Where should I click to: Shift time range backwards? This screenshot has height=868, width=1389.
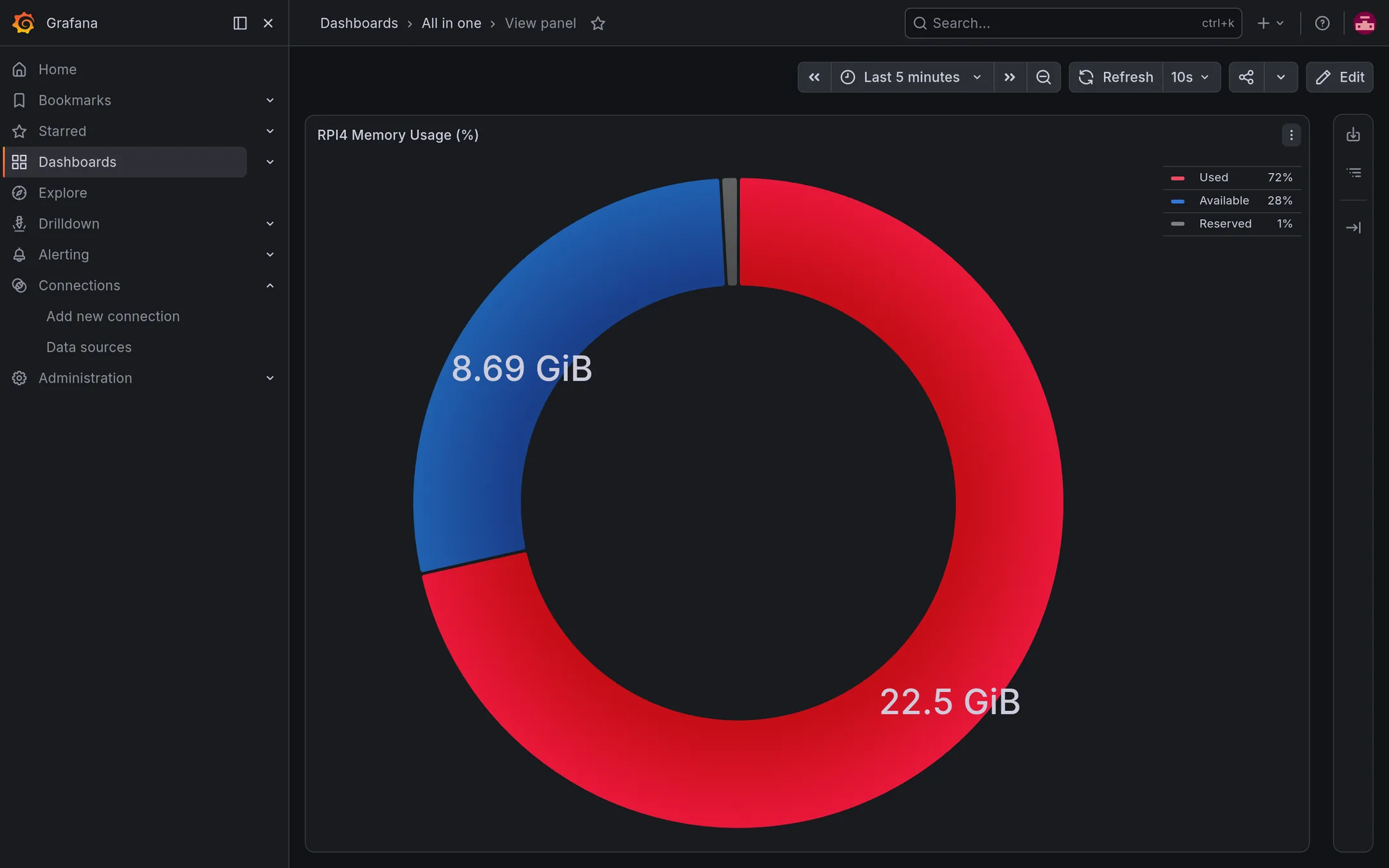(814, 77)
